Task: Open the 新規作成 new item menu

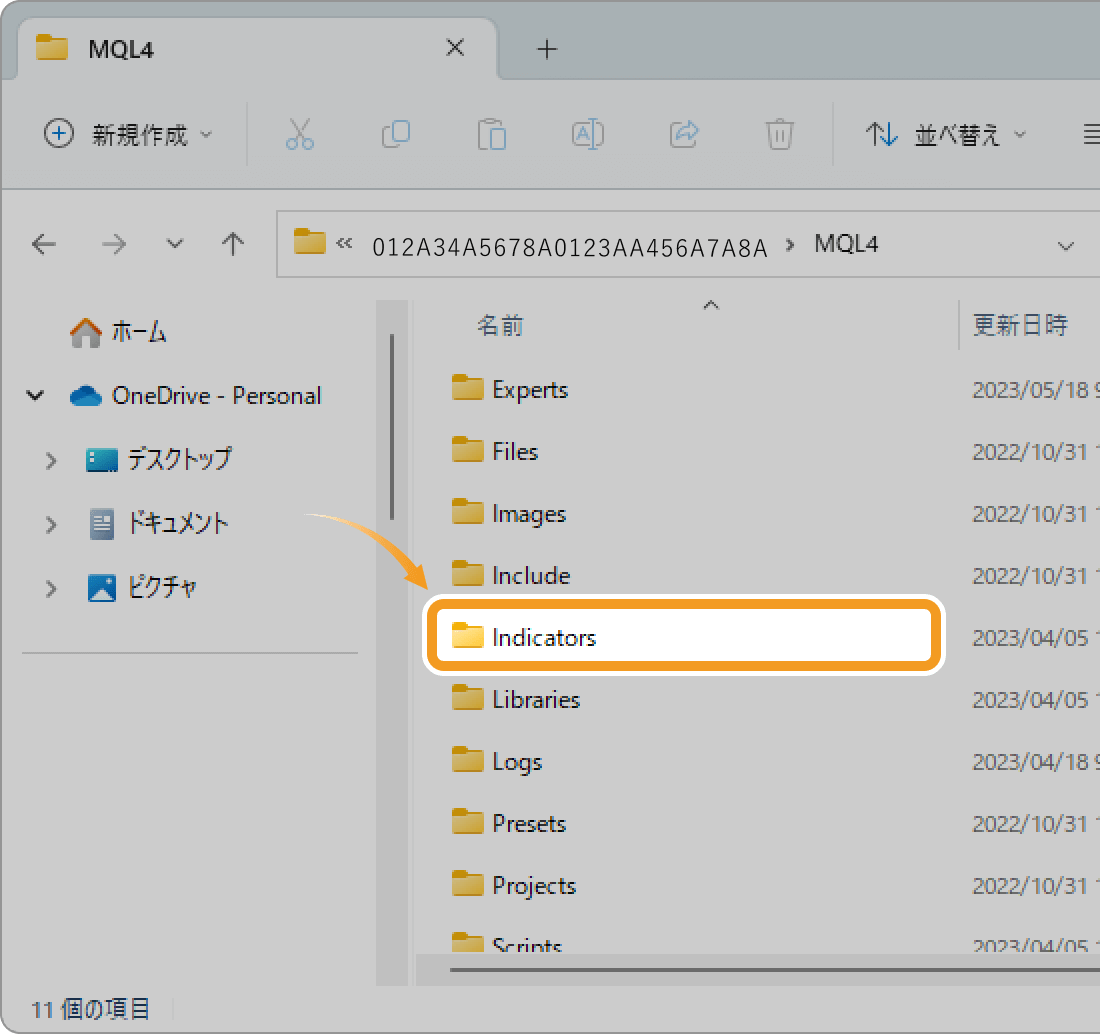Action: point(128,134)
